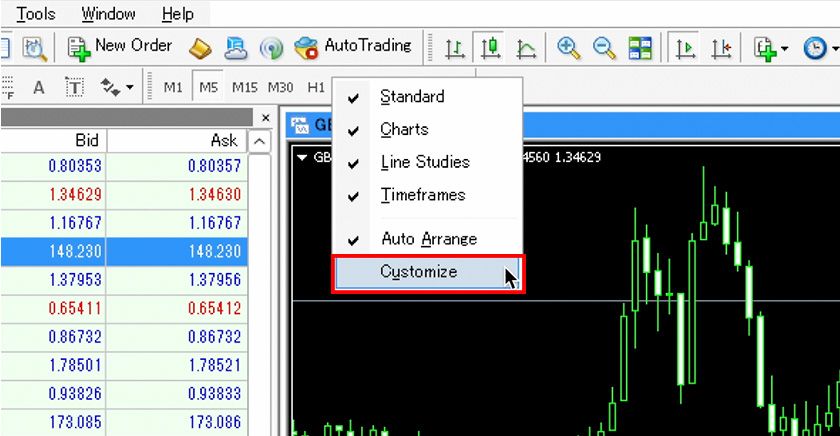Open the periodicity clock dropdown
This screenshot has width=840, height=436.
point(820,48)
